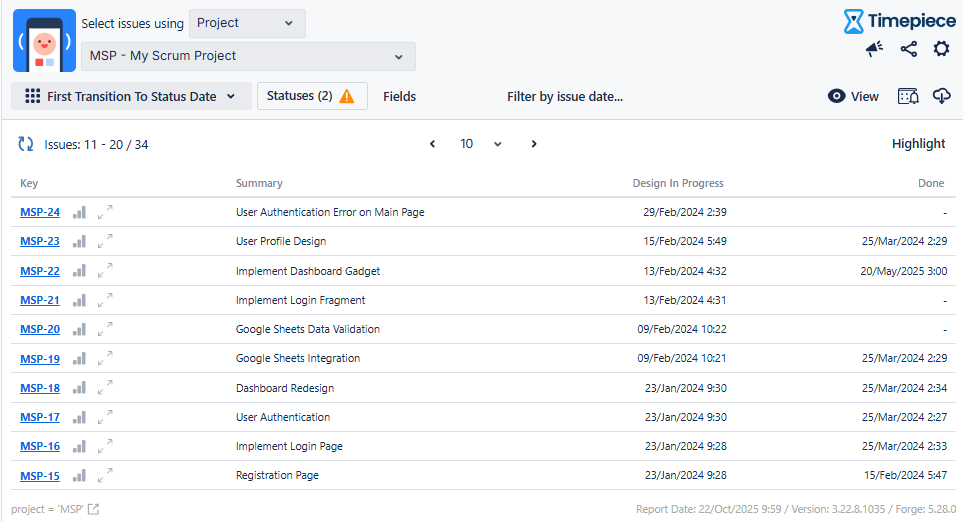Viewport: 963px width, 522px height.
Task: Go to previous page of issues
Action: click(x=432, y=144)
